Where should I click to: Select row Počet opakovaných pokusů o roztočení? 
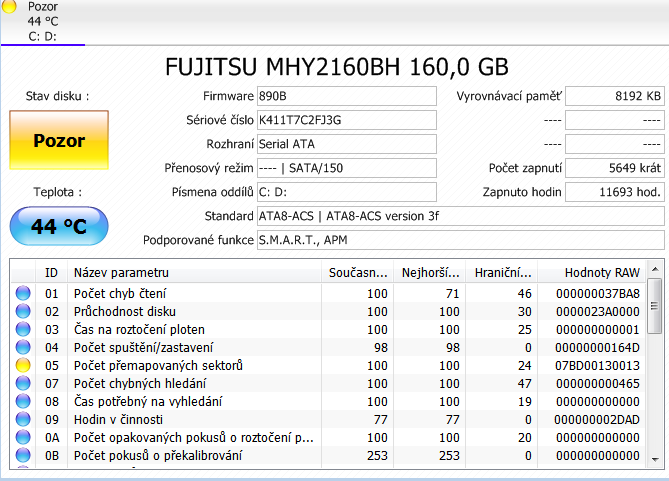coord(329,437)
